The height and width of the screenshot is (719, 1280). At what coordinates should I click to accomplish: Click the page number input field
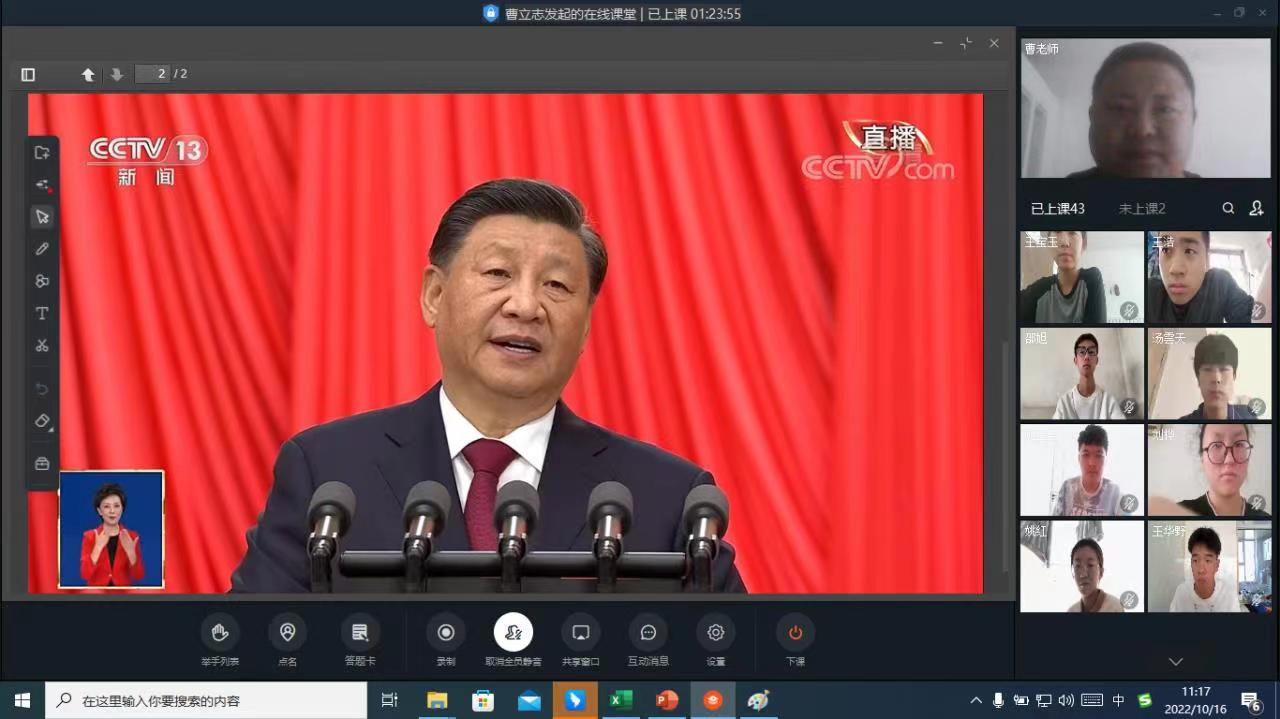(x=152, y=74)
